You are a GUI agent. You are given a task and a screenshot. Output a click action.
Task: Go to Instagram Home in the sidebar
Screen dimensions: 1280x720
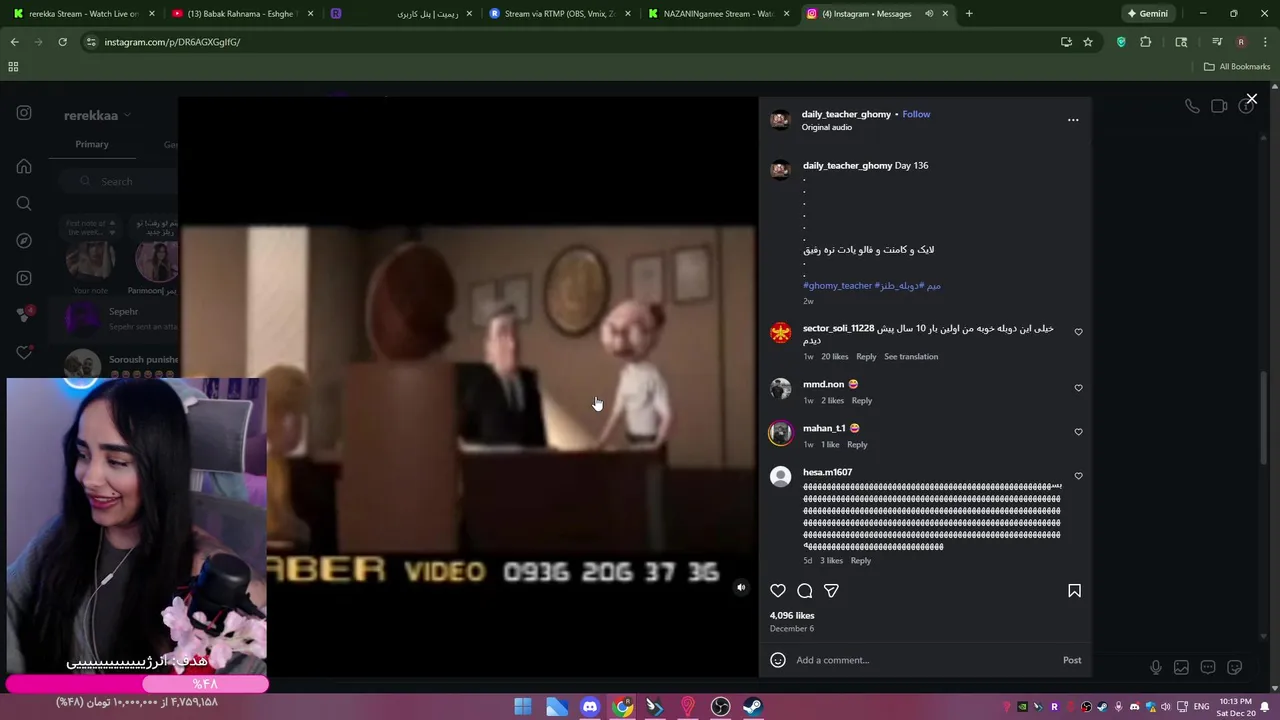tap(24, 167)
